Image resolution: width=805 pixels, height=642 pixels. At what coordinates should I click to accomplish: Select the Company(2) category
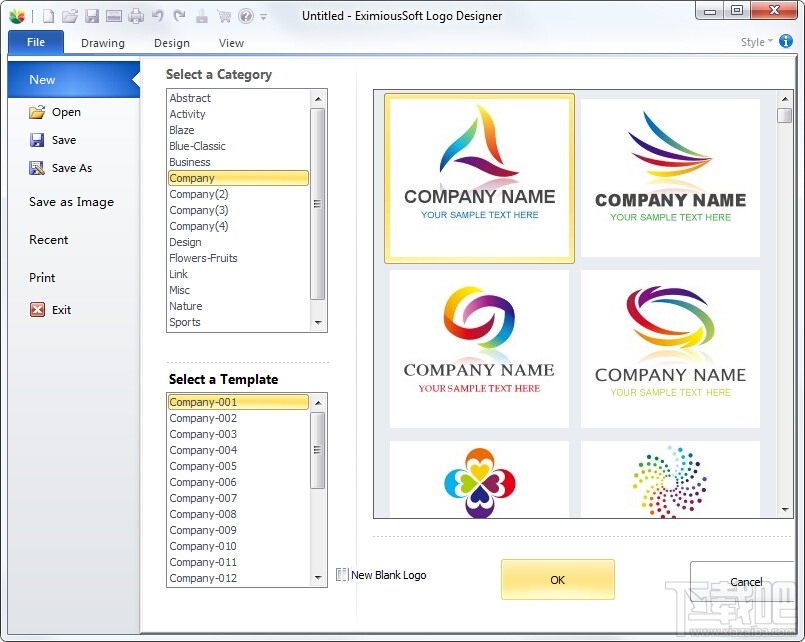point(238,194)
